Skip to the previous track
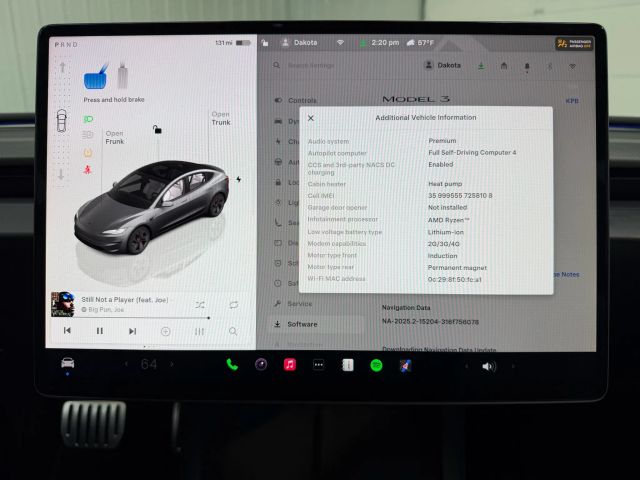 [67, 331]
